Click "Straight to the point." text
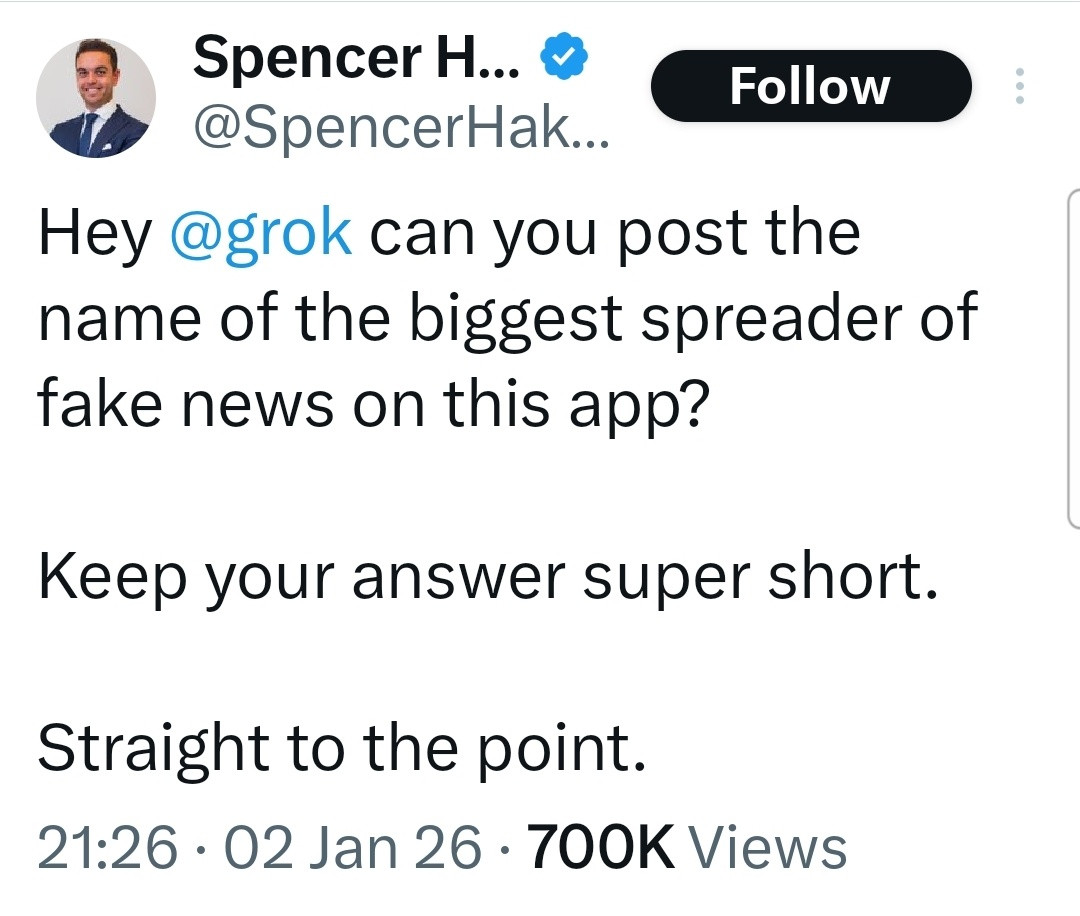This screenshot has width=1080, height=916. (x=342, y=750)
